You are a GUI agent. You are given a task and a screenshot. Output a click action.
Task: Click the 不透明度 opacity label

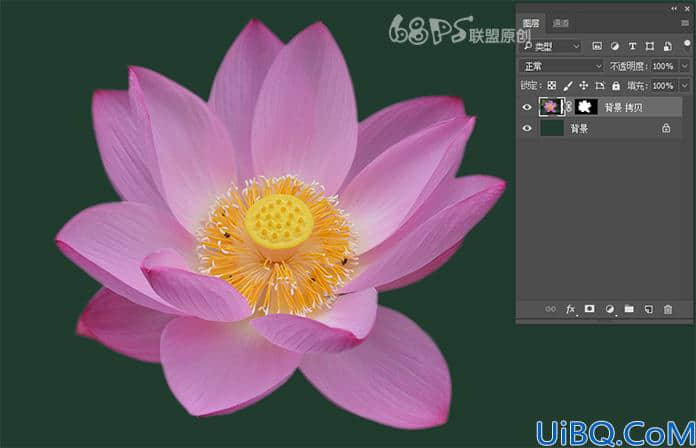[x=627, y=66]
